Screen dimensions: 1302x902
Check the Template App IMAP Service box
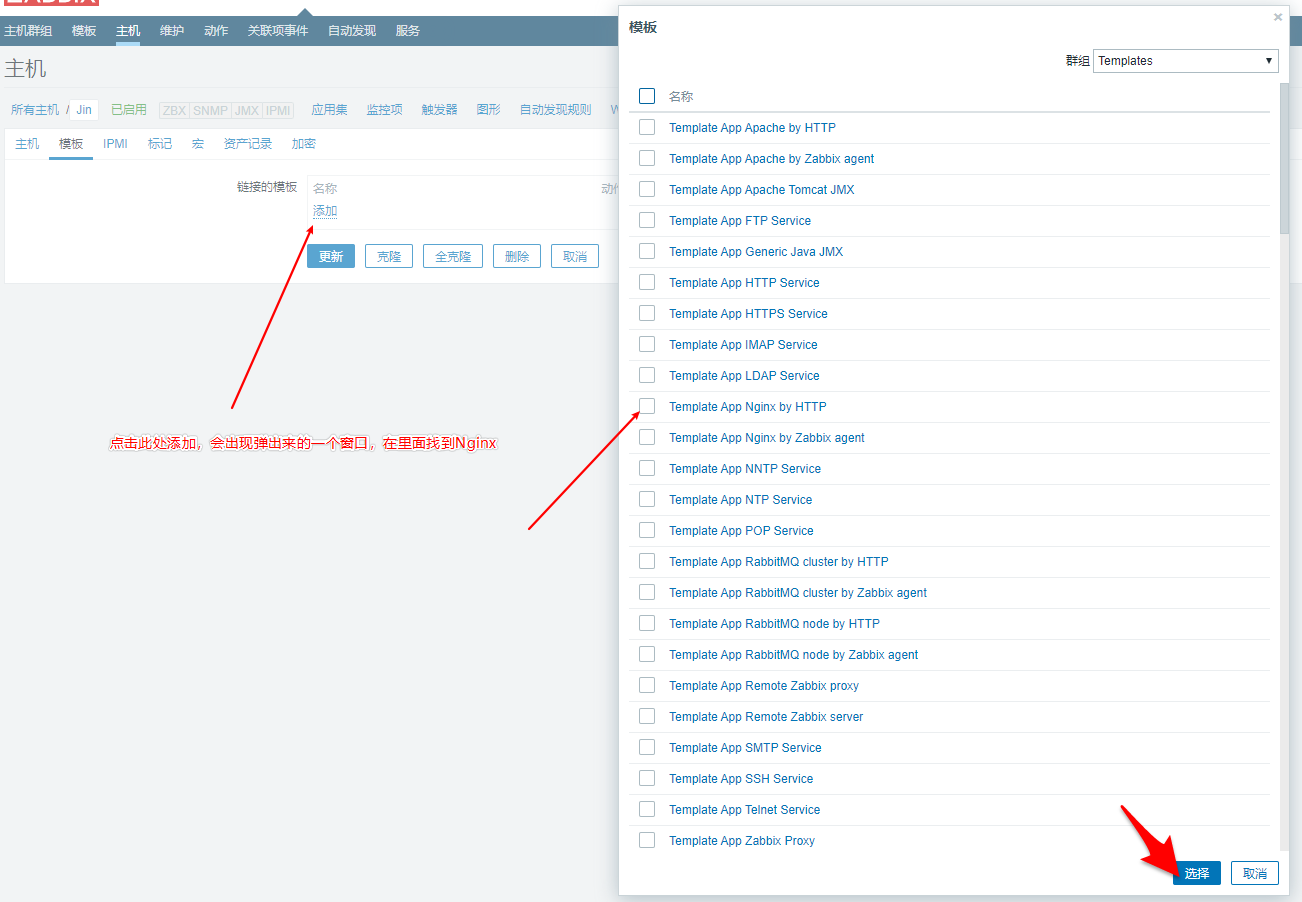point(647,344)
